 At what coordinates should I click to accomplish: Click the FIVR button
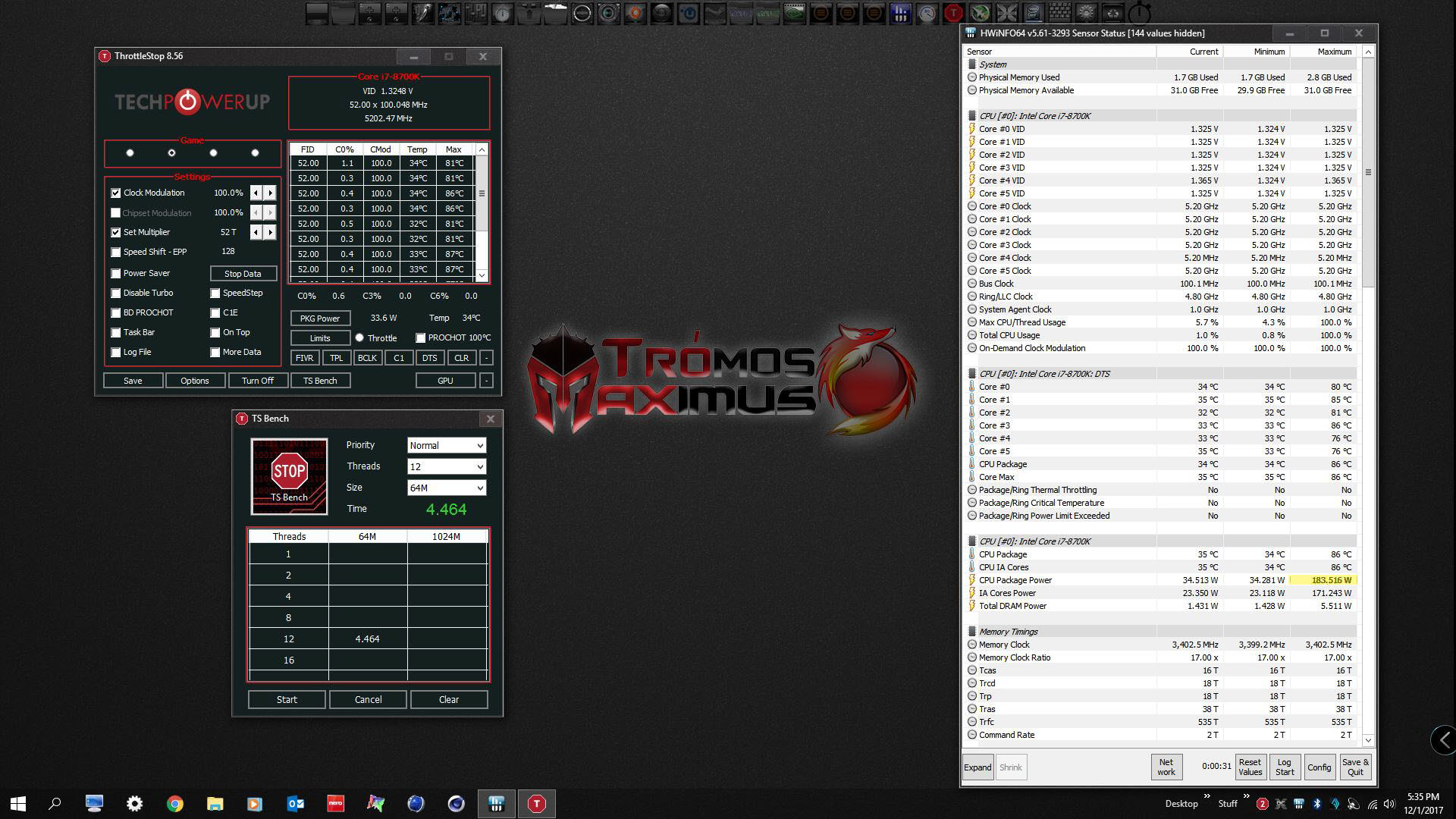point(304,358)
